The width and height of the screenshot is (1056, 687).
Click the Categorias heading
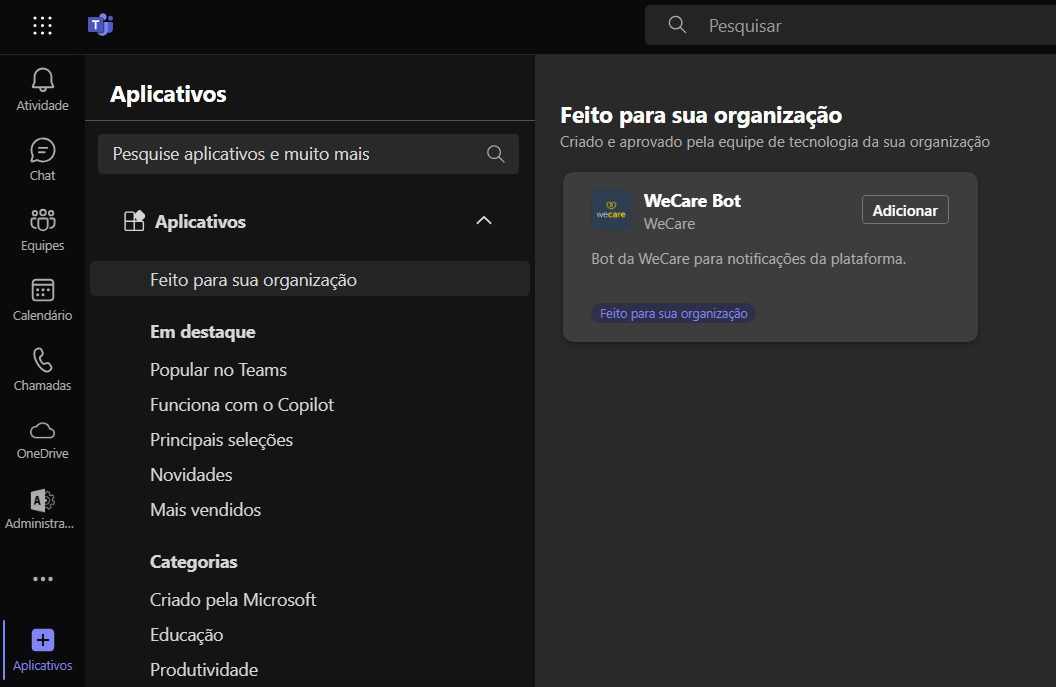(x=194, y=562)
